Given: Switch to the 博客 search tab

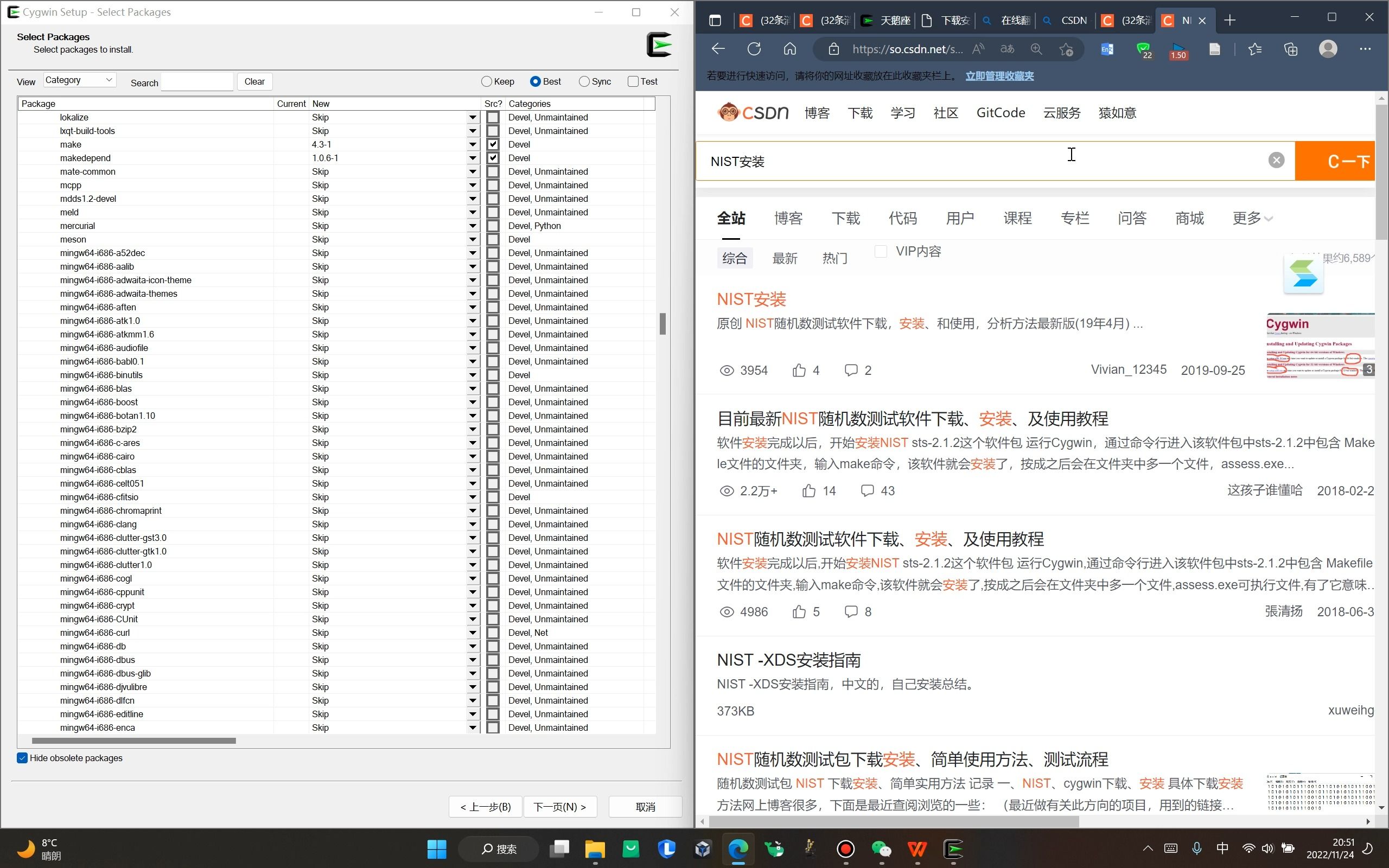Looking at the screenshot, I should coord(788,218).
